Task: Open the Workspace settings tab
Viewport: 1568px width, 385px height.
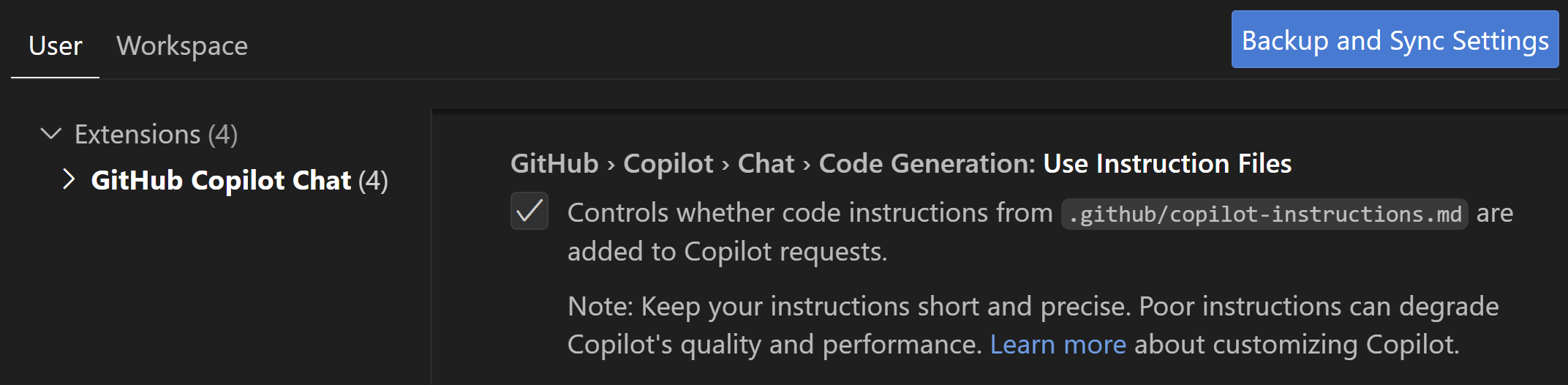Action: coord(182,45)
